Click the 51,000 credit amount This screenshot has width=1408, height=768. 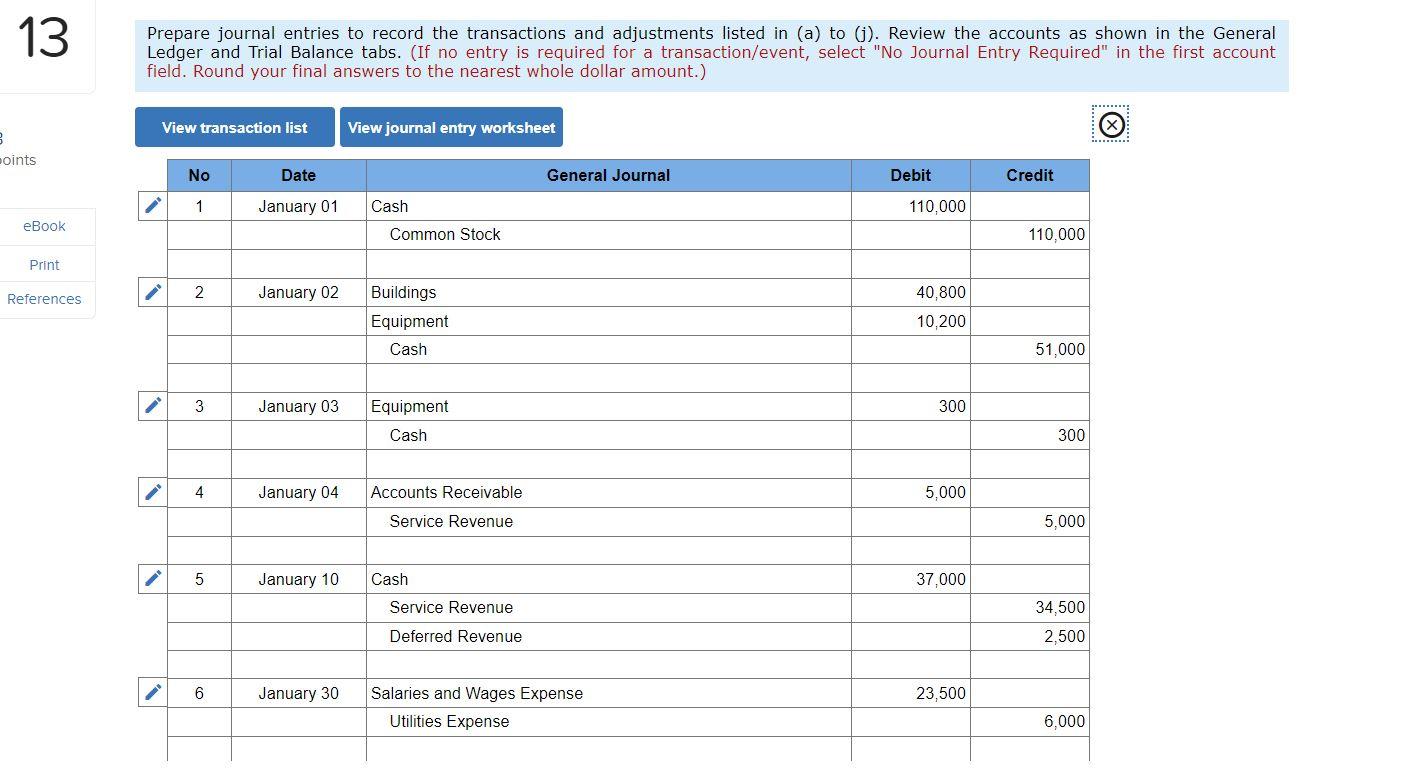coord(1030,349)
